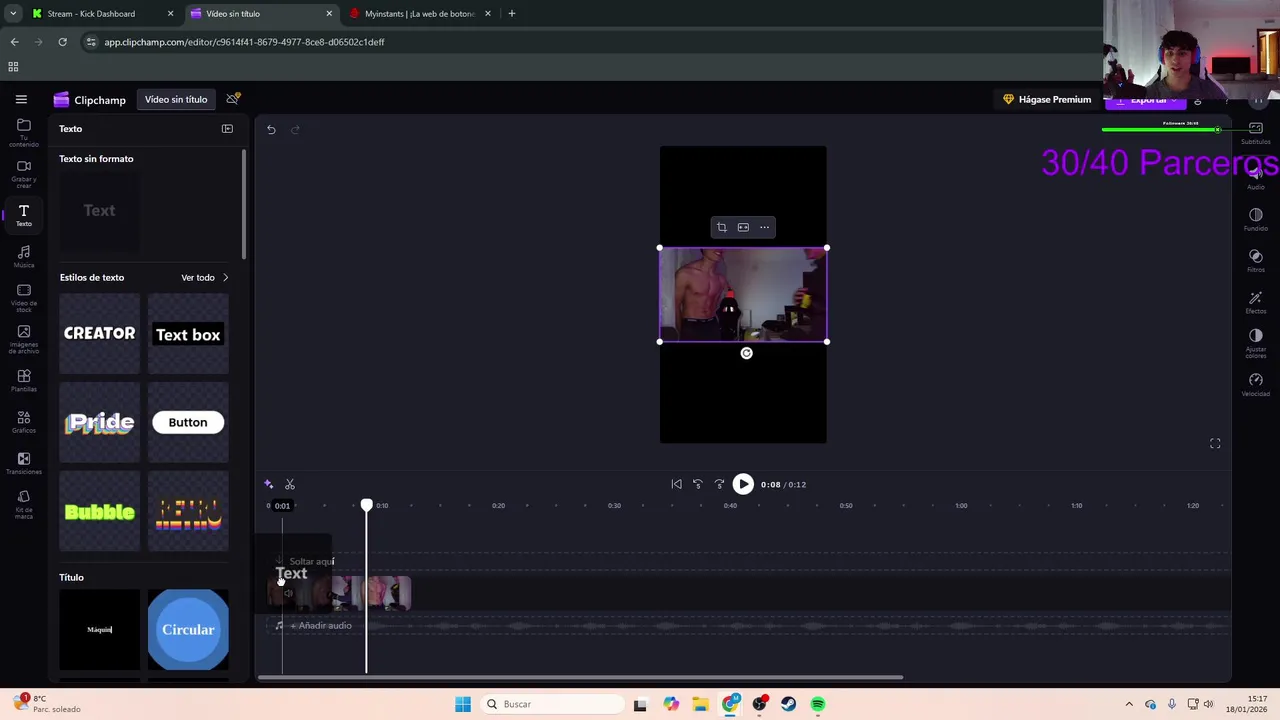The height and width of the screenshot is (720, 1280).
Task: Open the Video de stock sidebar tab
Action: coord(24,297)
